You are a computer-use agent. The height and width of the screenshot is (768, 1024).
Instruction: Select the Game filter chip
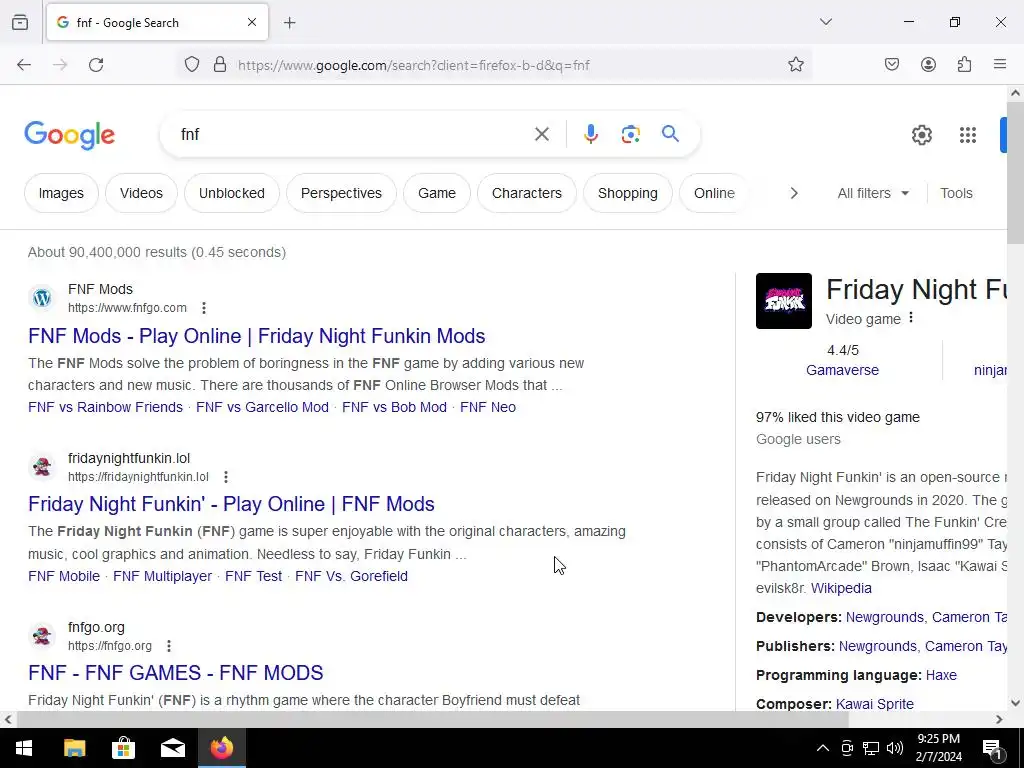click(437, 193)
